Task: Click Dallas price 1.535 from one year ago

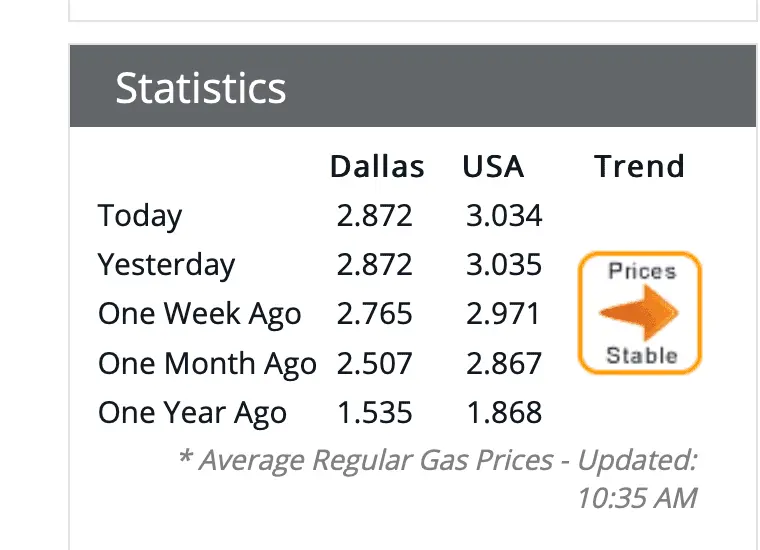Action: point(375,412)
